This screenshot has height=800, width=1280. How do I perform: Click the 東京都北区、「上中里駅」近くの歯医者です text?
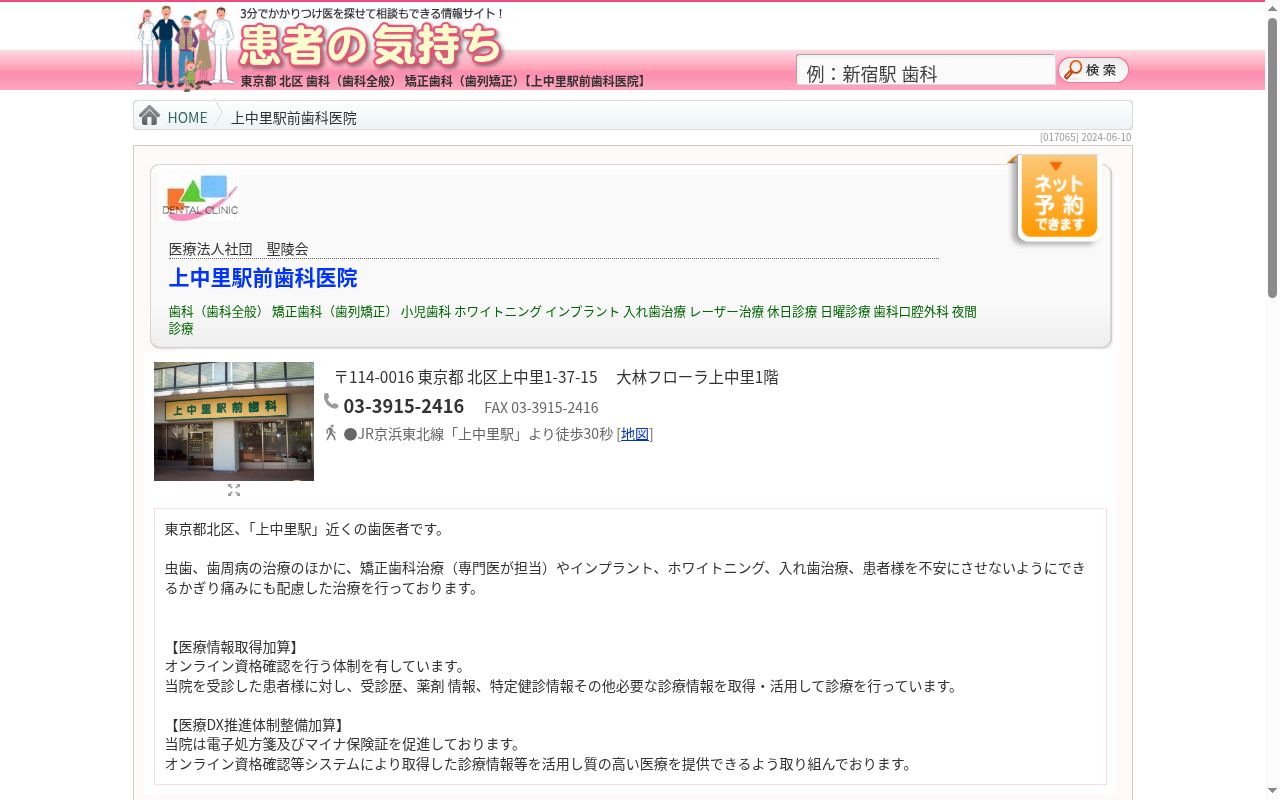tap(306, 529)
